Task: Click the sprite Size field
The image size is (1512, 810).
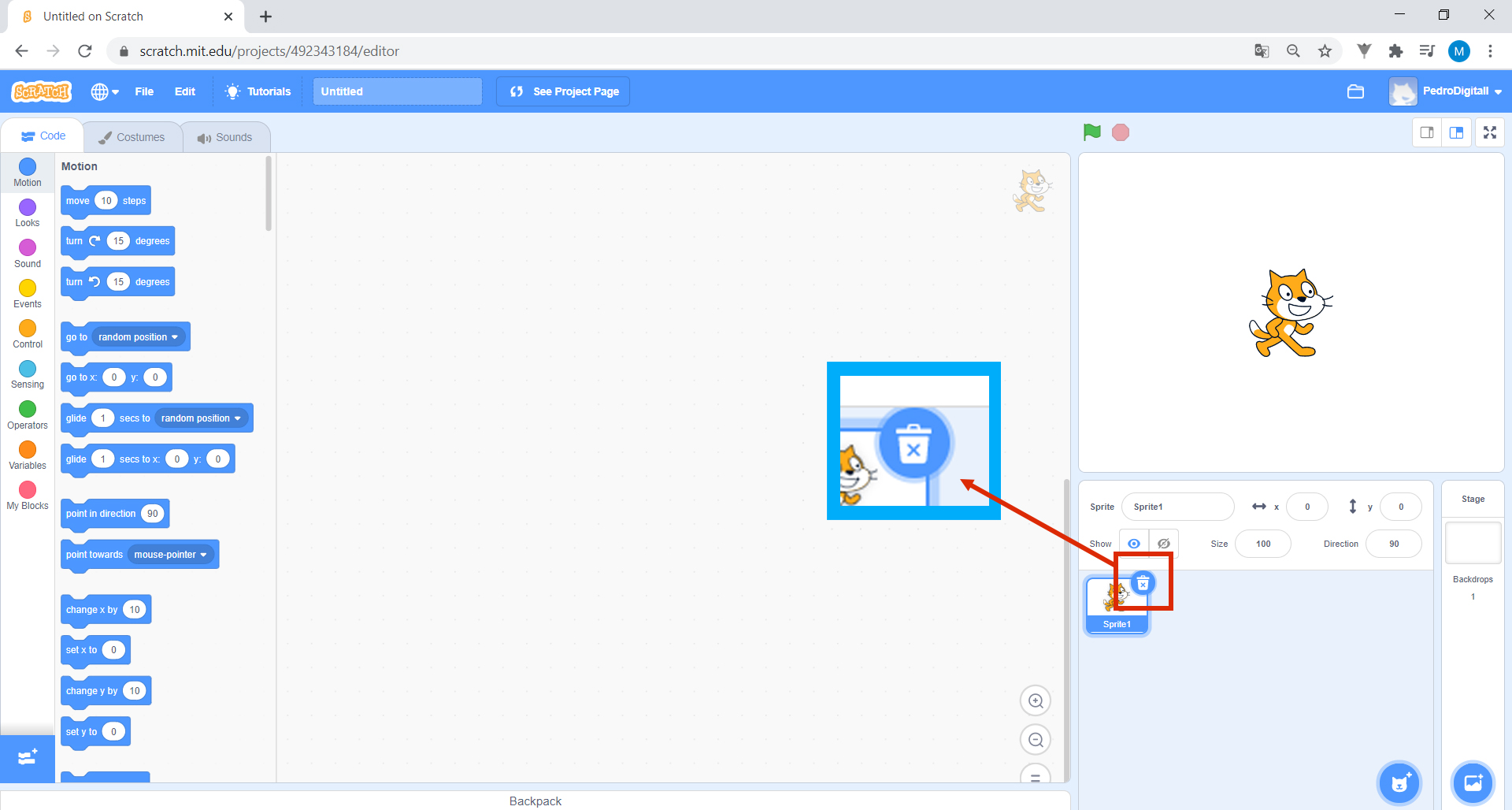Action: point(1263,544)
